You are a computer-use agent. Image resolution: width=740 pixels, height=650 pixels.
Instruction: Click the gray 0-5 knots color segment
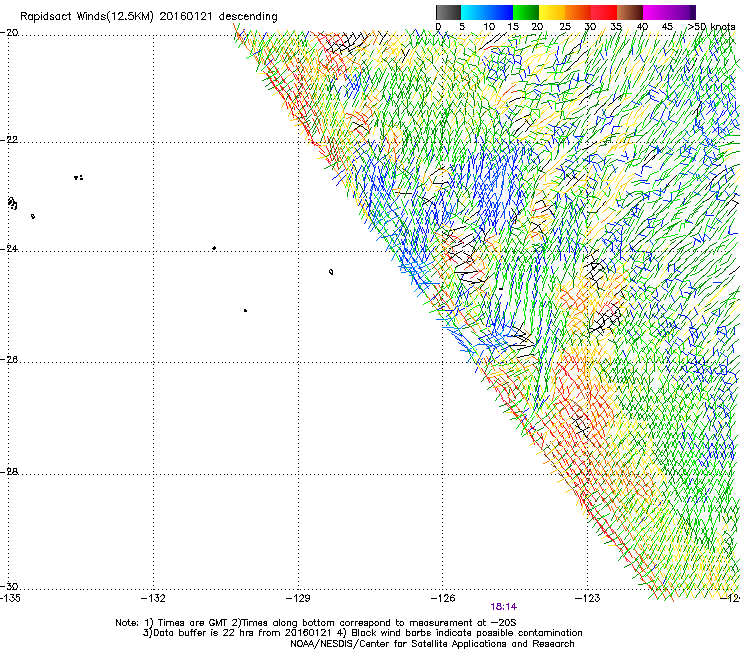(x=448, y=12)
